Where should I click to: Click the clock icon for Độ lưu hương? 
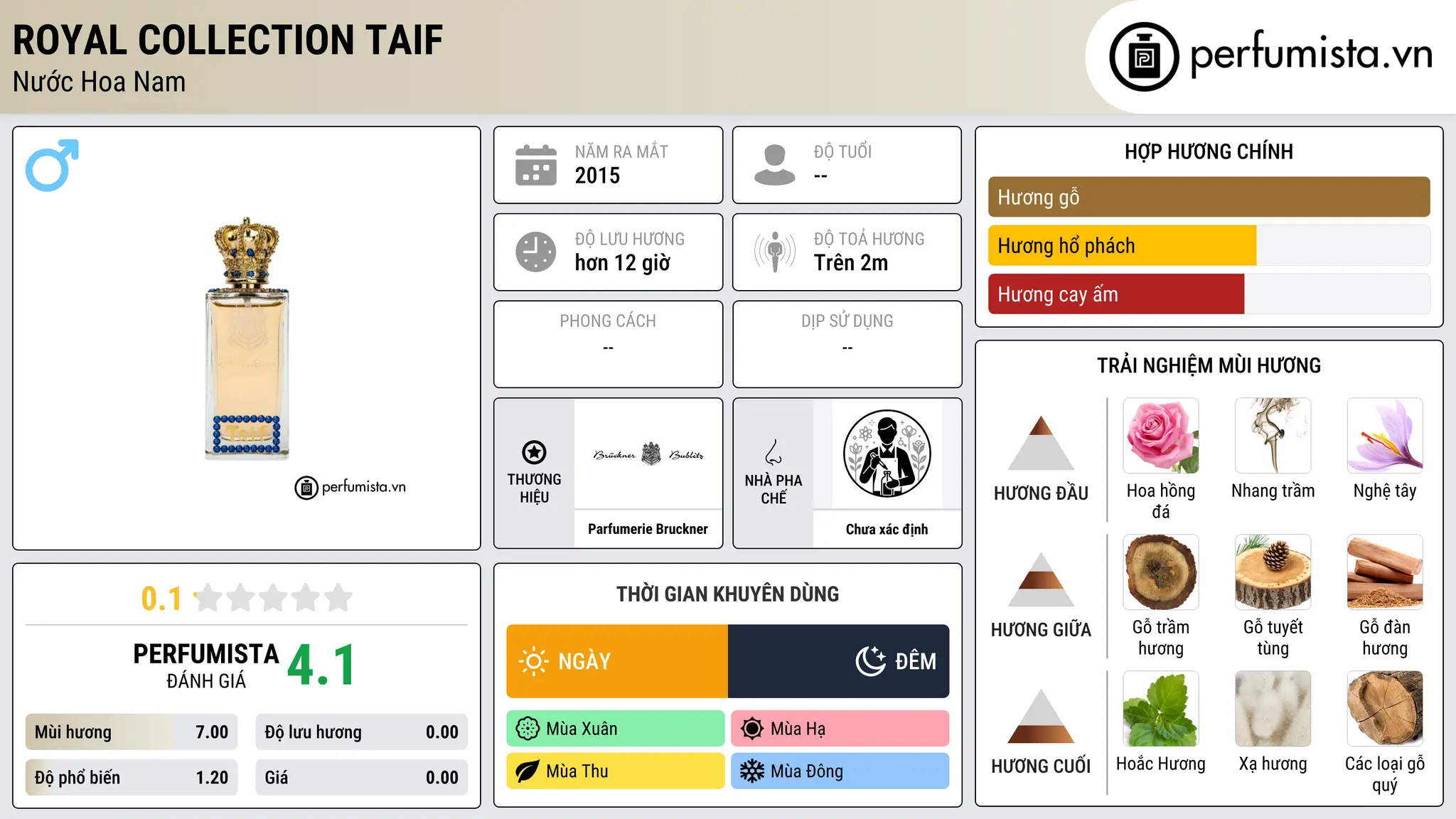[535, 252]
